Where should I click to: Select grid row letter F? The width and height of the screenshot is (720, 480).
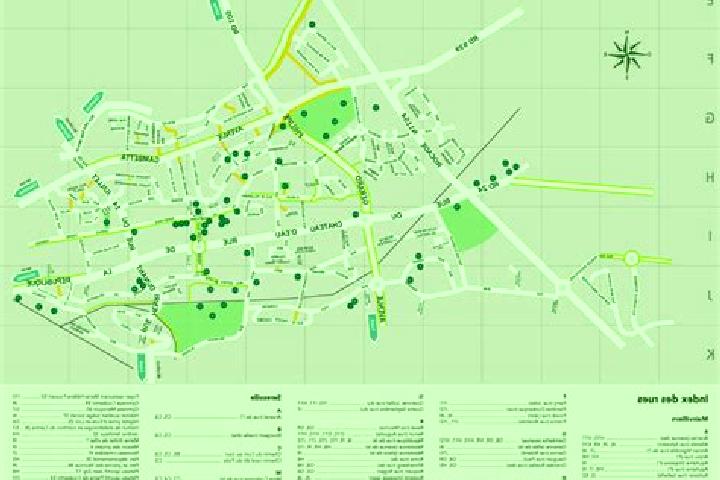coord(710,59)
